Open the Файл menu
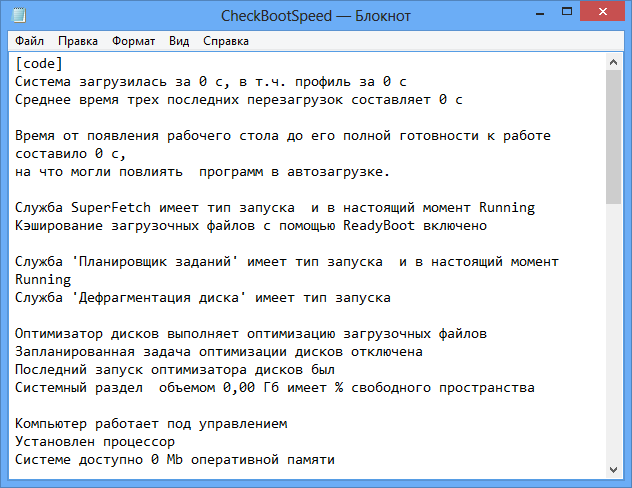 point(29,41)
